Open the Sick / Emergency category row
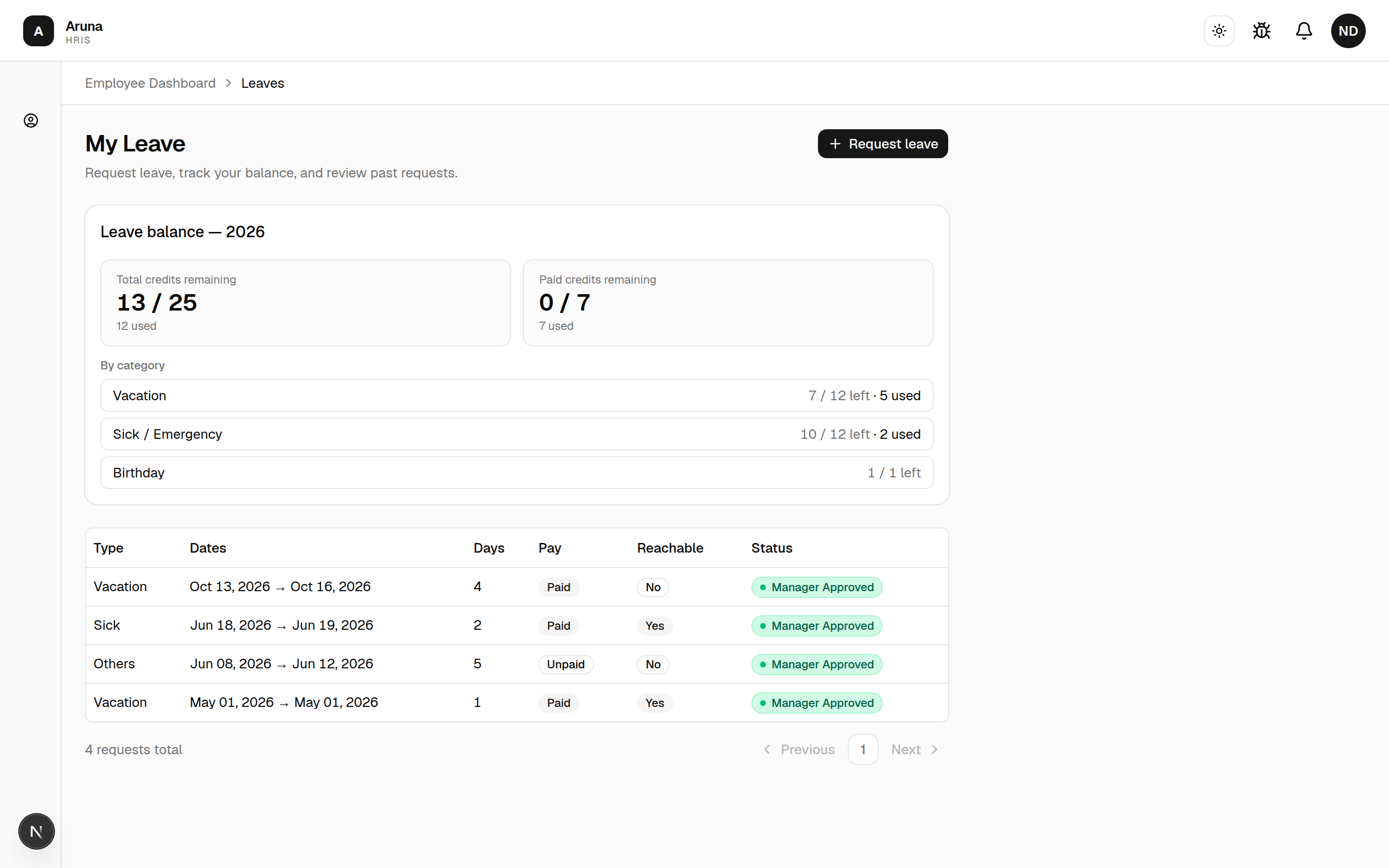Image resolution: width=1389 pixels, height=868 pixels. (x=517, y=434)
